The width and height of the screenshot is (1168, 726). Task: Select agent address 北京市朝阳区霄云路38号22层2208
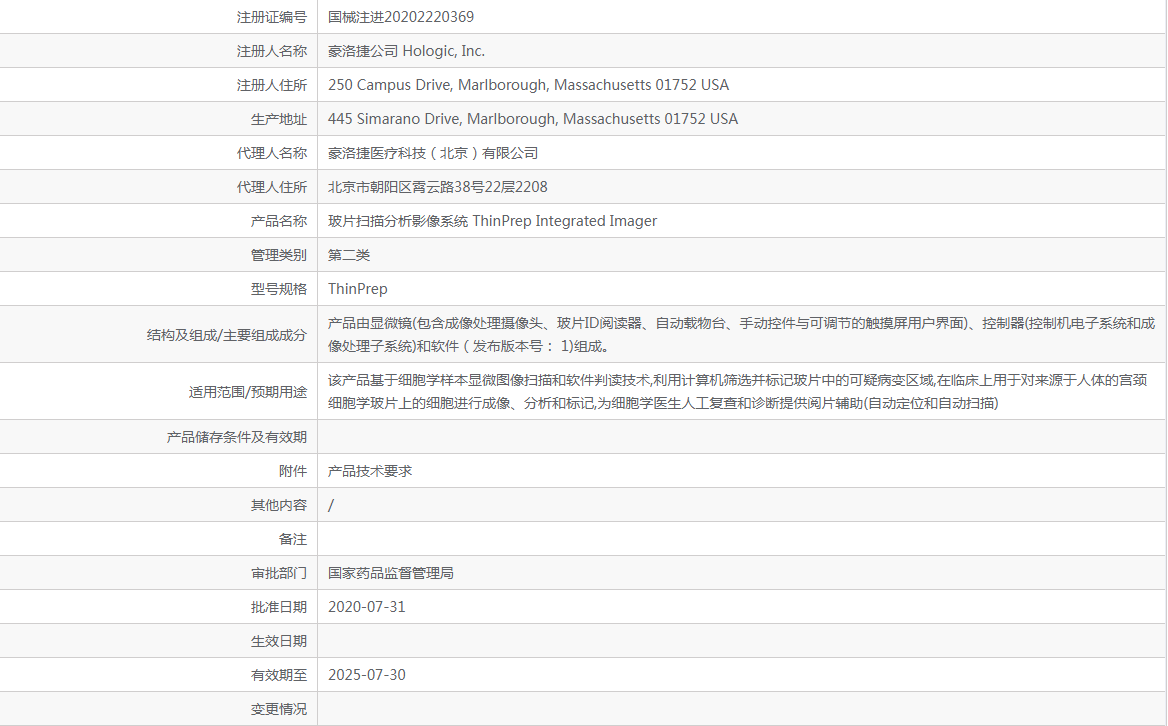437,187
